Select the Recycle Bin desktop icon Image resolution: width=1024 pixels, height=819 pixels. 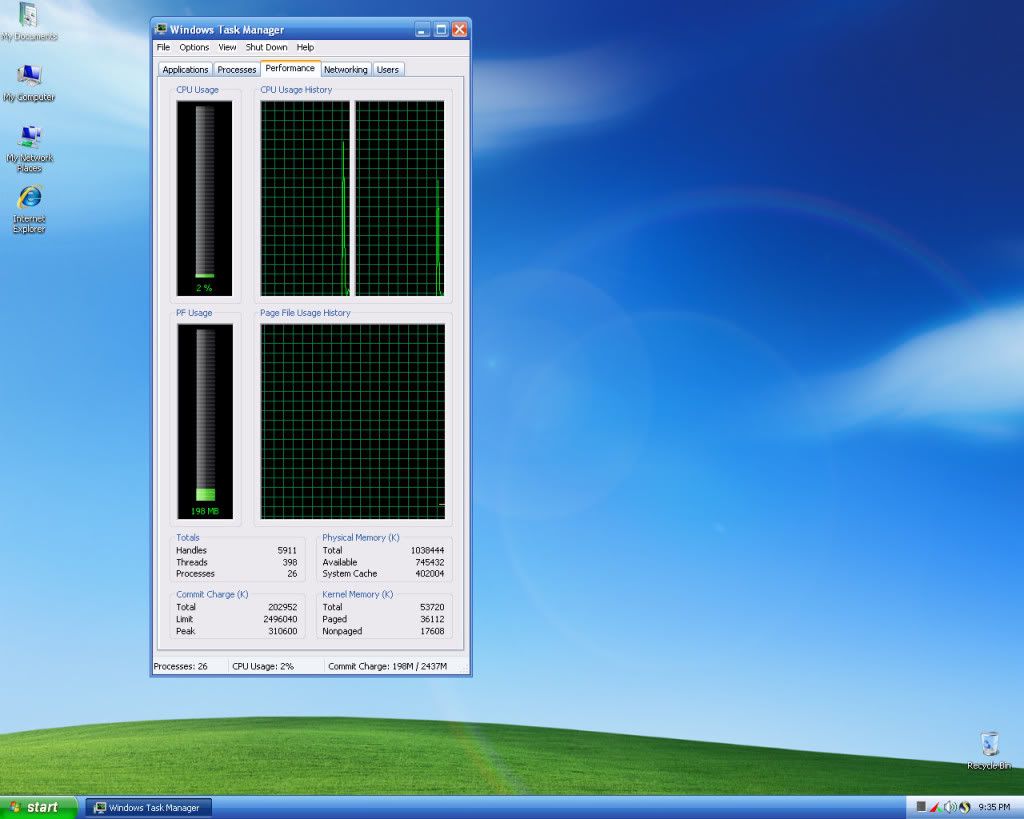point(989,751)
